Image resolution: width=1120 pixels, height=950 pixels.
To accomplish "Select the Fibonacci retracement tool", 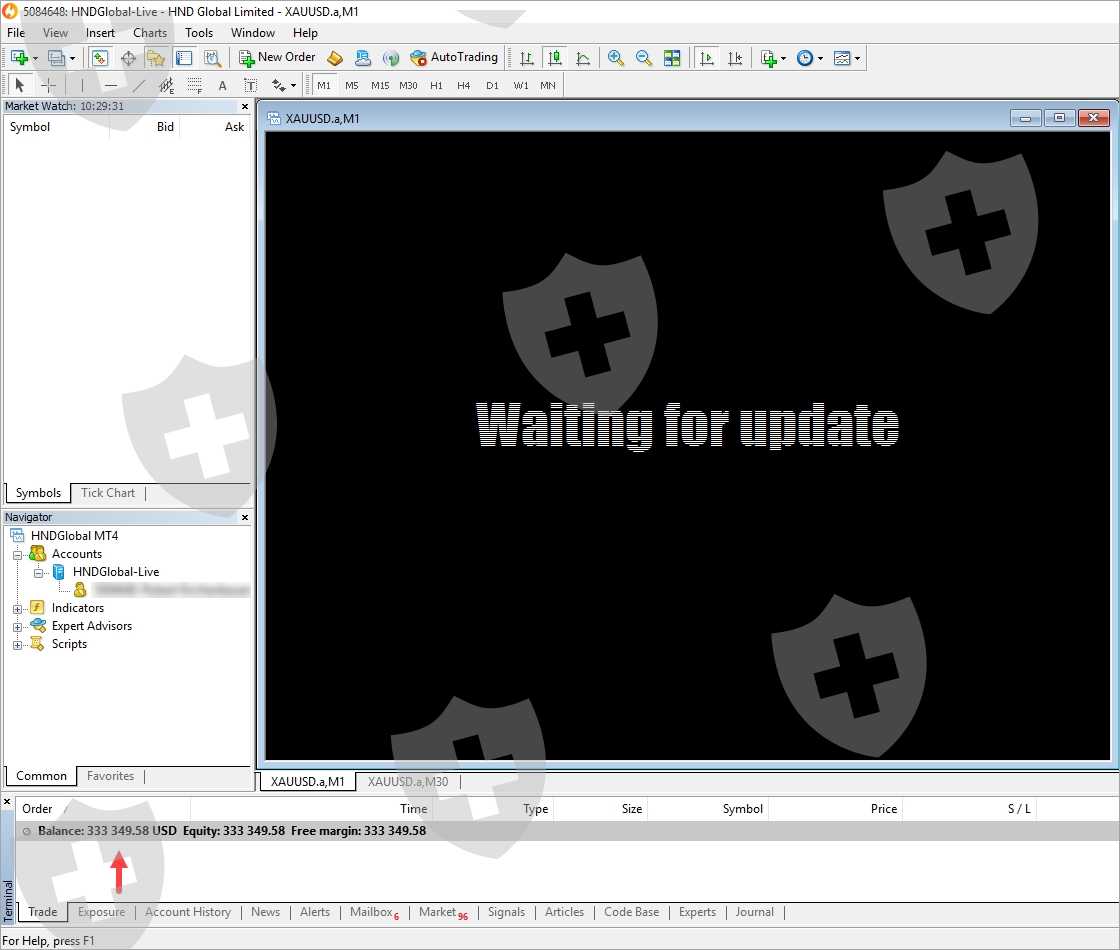I will (x=195, y=86).
